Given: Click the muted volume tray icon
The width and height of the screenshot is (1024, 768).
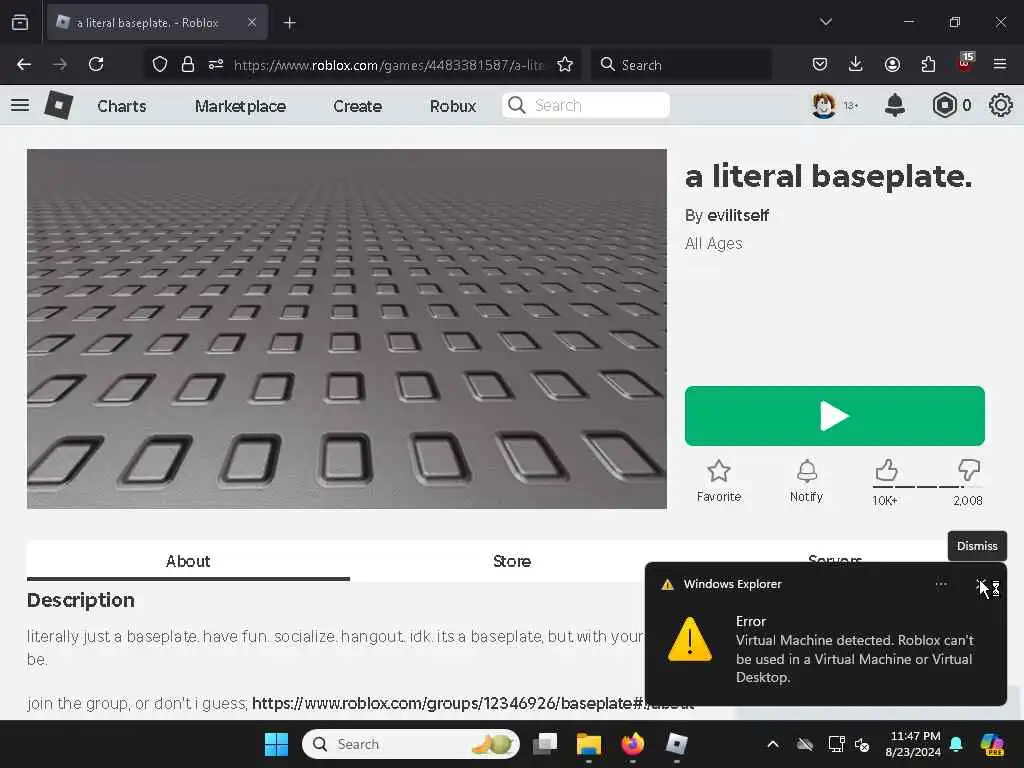Looking at the screenshot, I should (862, 744).
